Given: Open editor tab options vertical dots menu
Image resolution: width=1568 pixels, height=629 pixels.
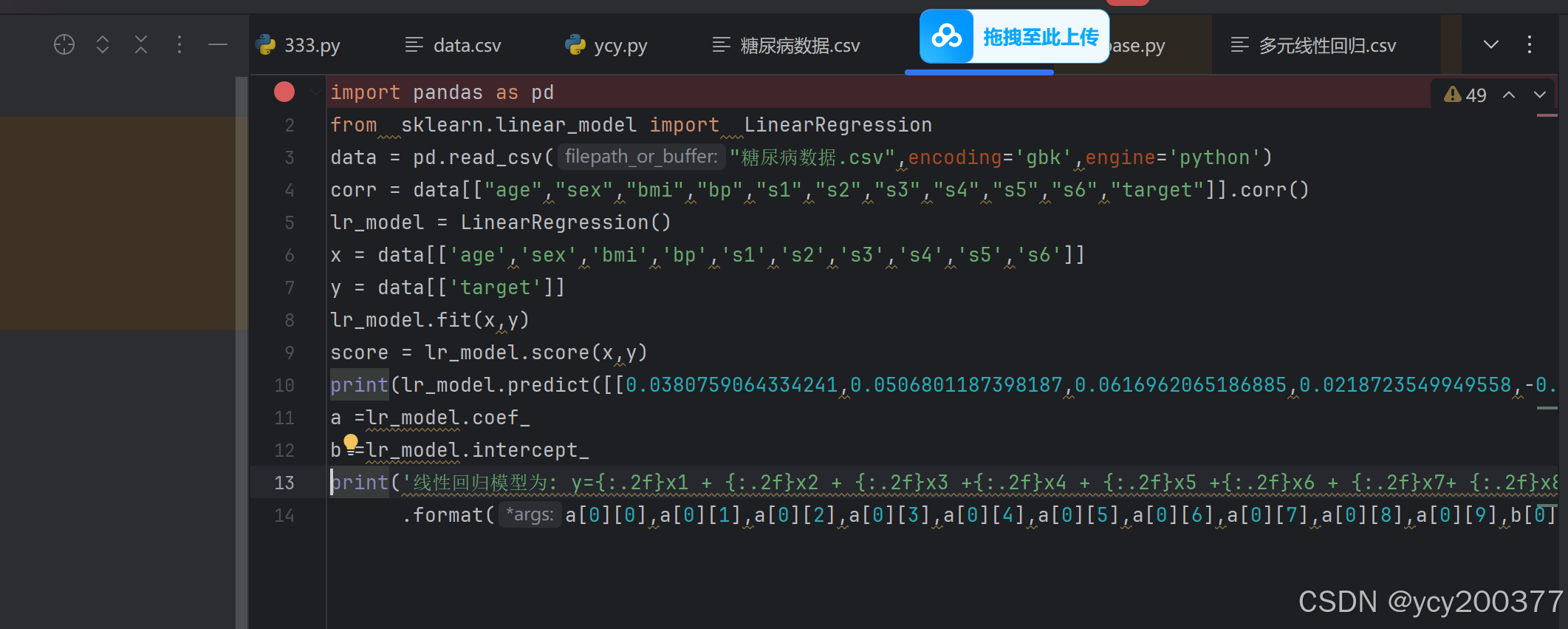Looking at the screenshot, I should [1530, 44].
